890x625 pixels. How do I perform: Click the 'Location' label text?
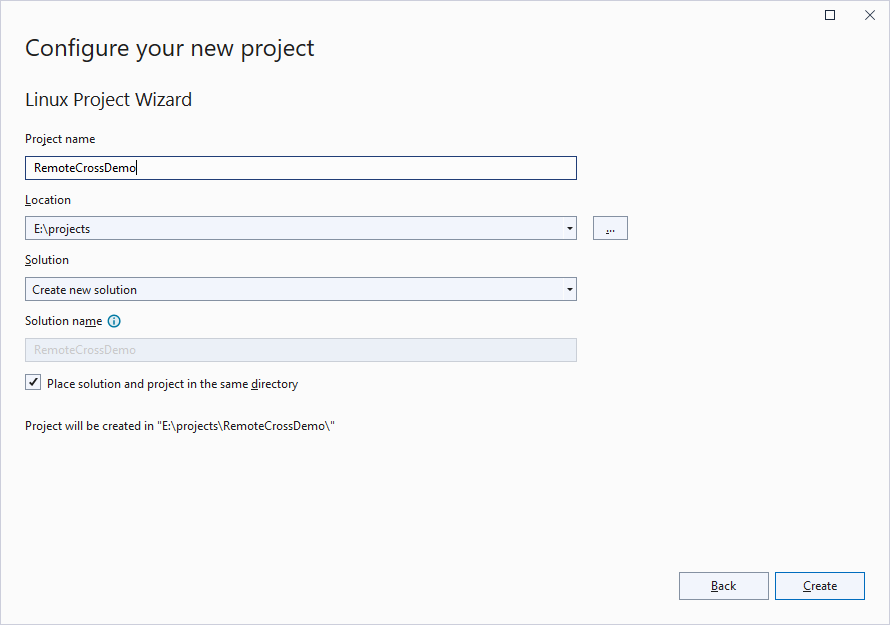pyautogui.click(x=48, y=200)
